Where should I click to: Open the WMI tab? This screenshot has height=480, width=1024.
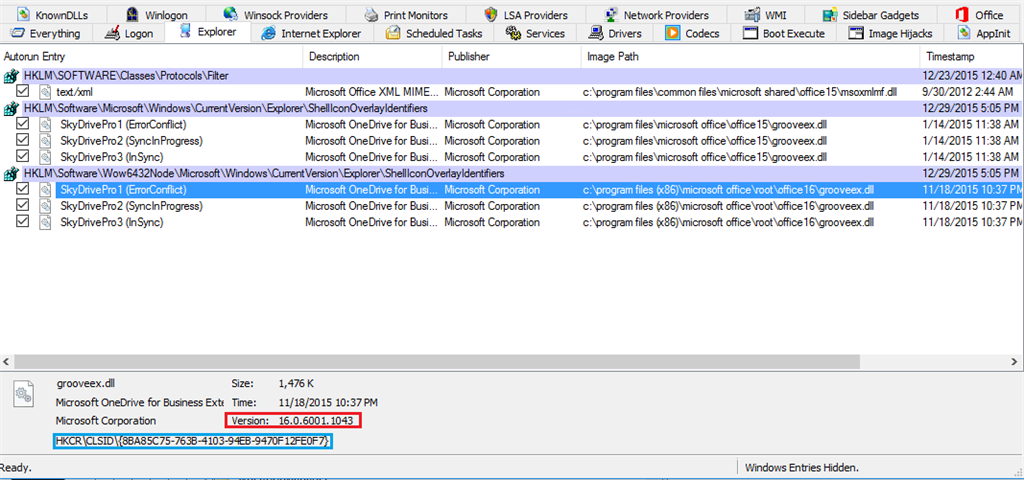pos(765,14)
